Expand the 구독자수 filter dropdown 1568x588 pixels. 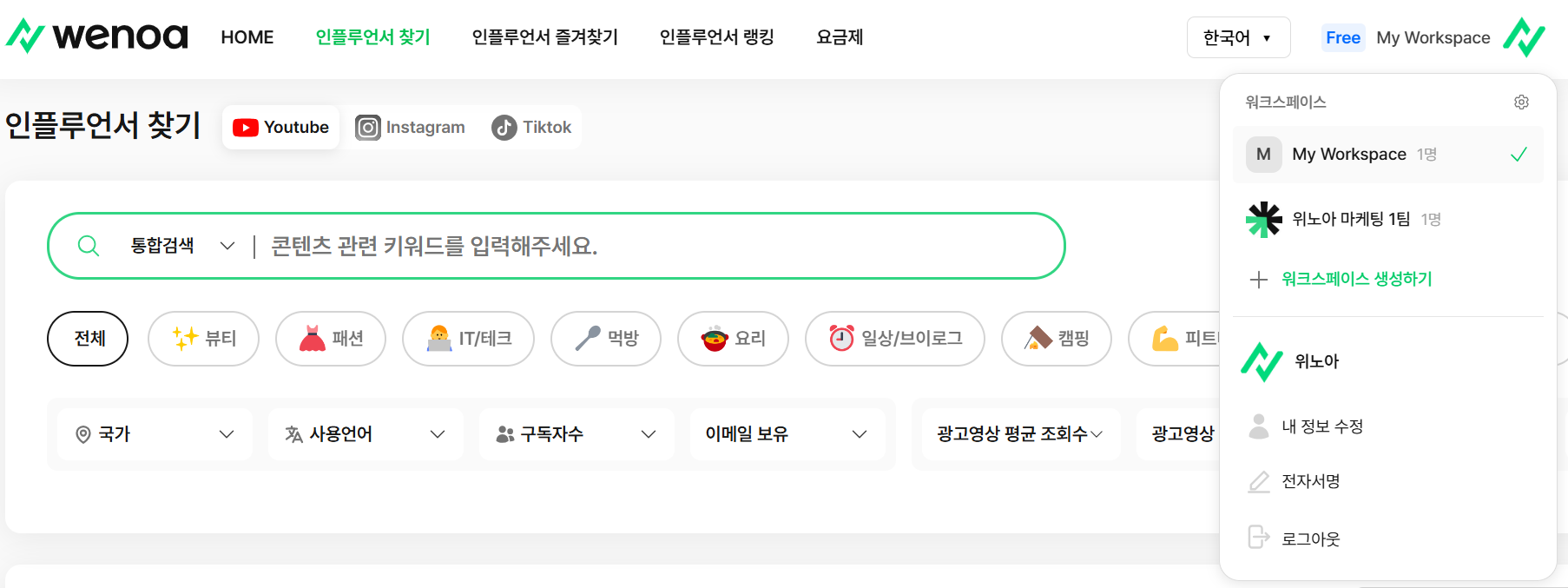pyautogui.click(x=576, y=434)
